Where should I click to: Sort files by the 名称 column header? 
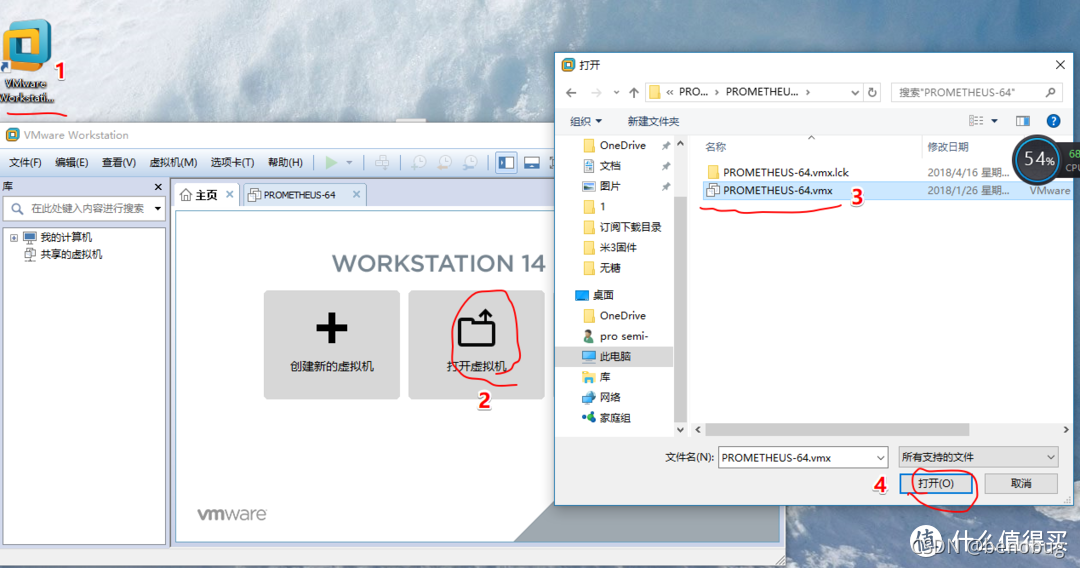[716, 147]
